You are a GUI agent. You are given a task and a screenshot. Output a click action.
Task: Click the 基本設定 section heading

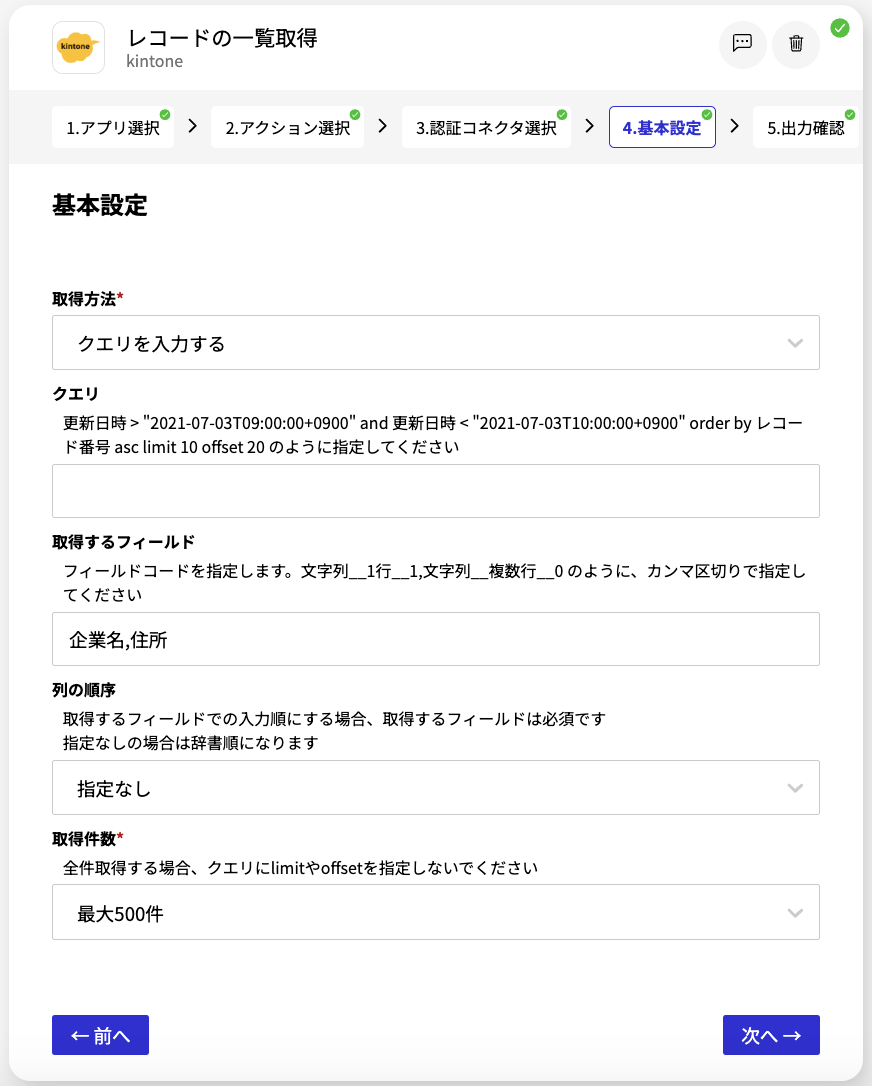pos(100,205)
